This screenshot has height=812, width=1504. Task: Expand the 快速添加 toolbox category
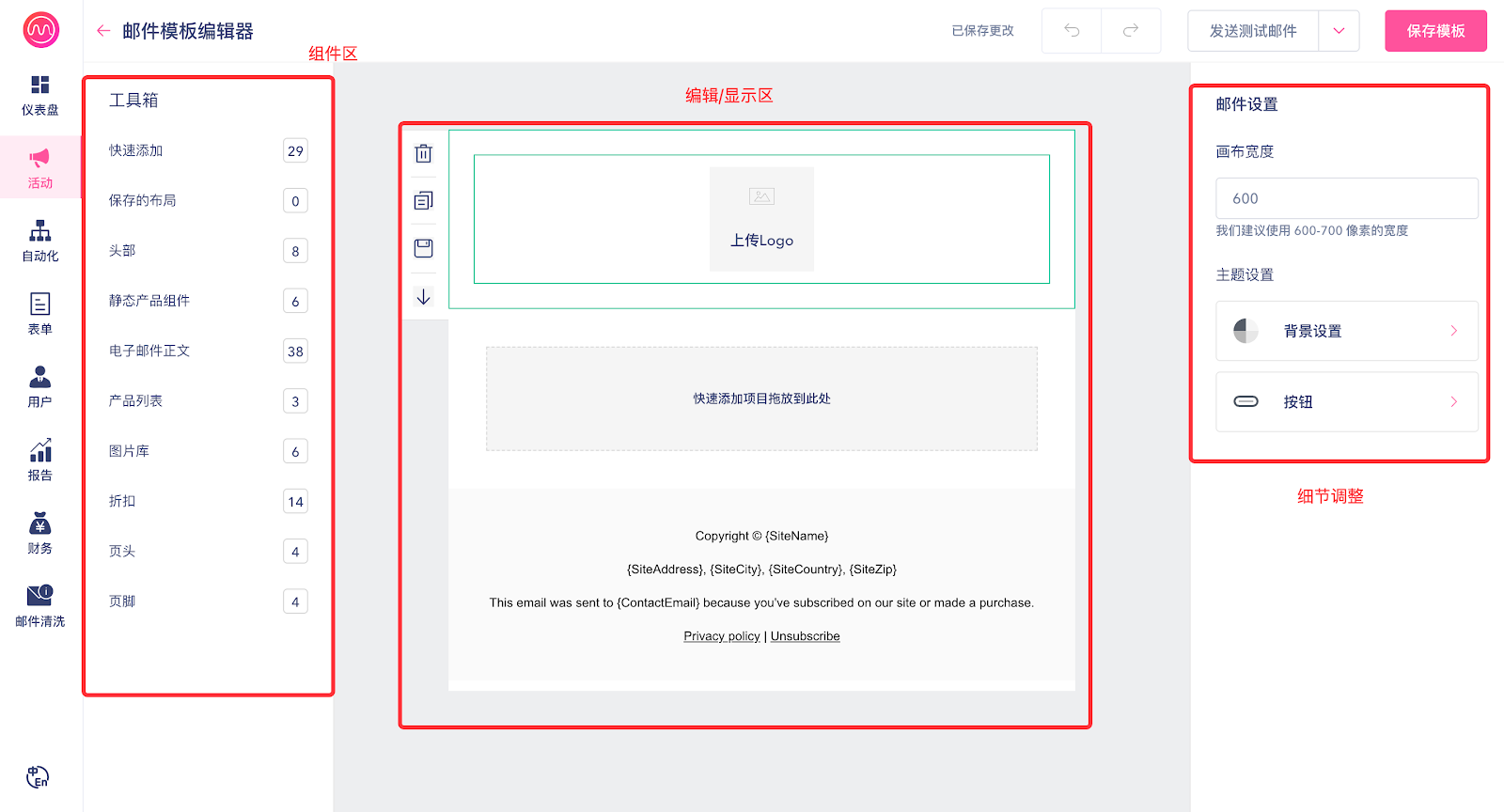(x=207, y=150)
